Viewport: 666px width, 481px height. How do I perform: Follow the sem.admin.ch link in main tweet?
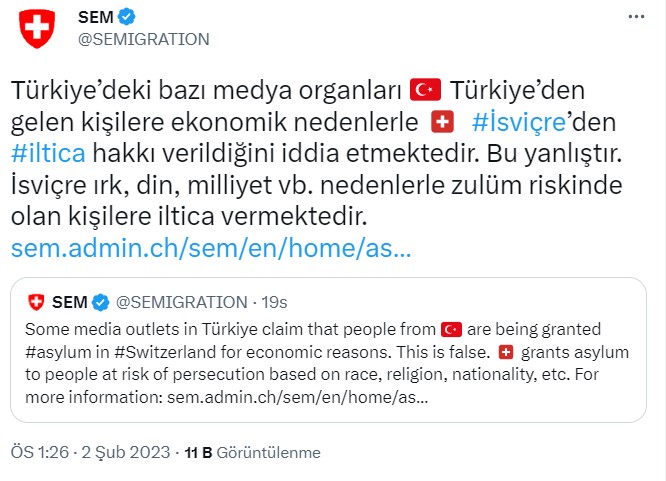210,248
